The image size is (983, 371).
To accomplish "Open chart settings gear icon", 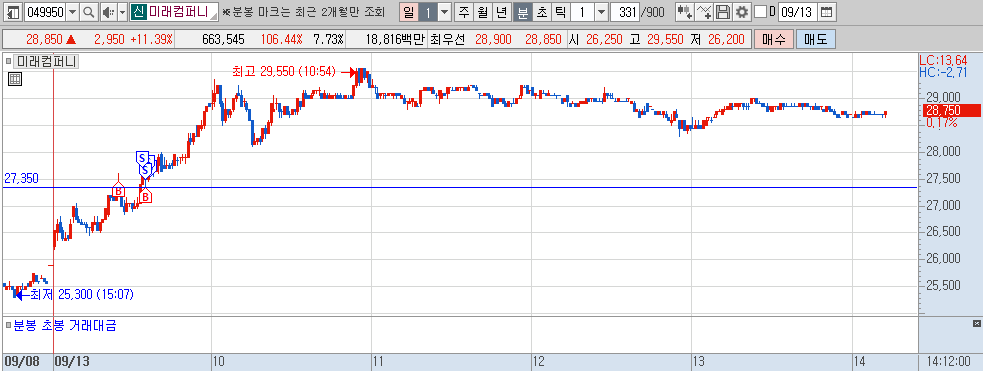I will click(742, 12).
